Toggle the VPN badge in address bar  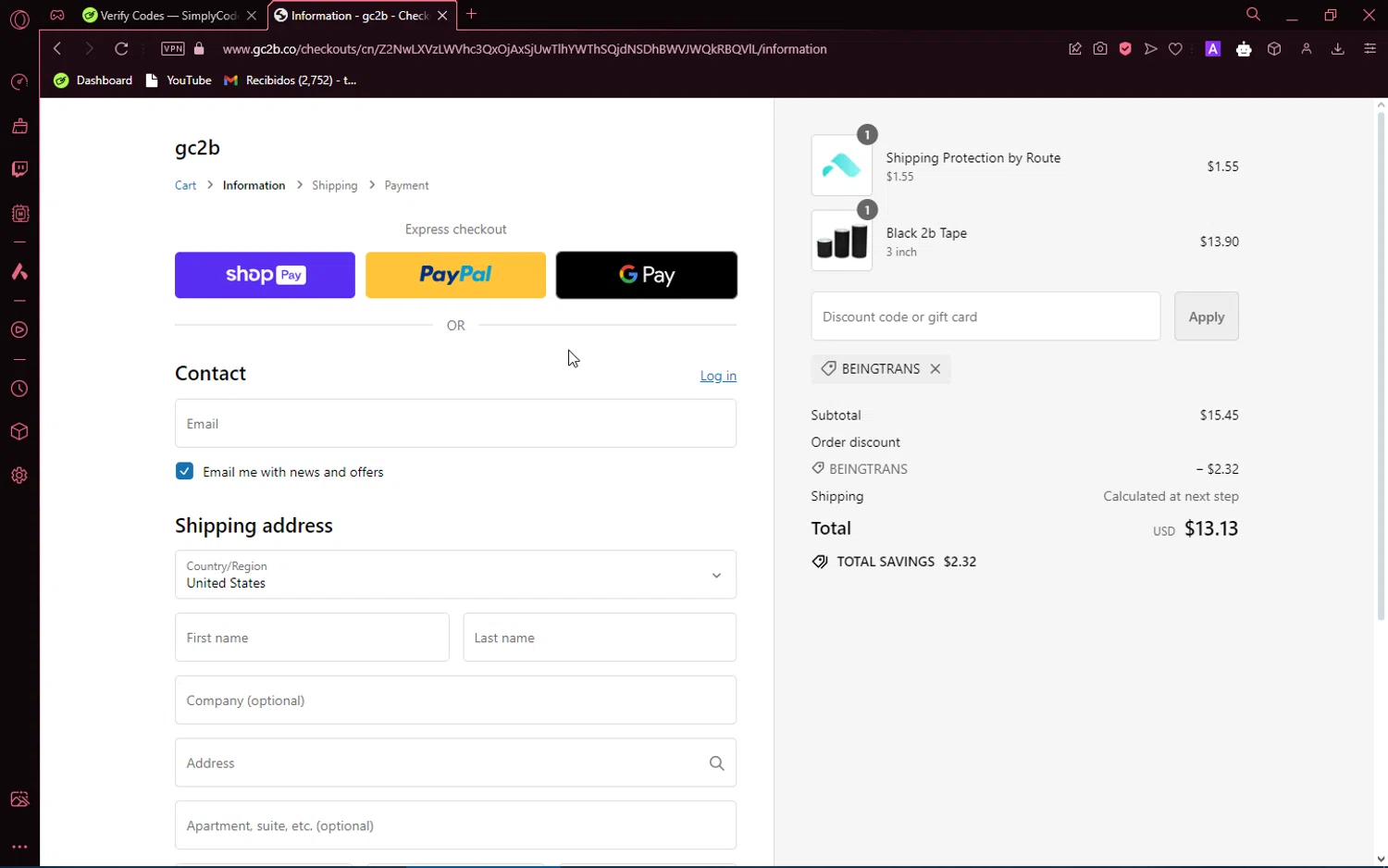point(173,49)
